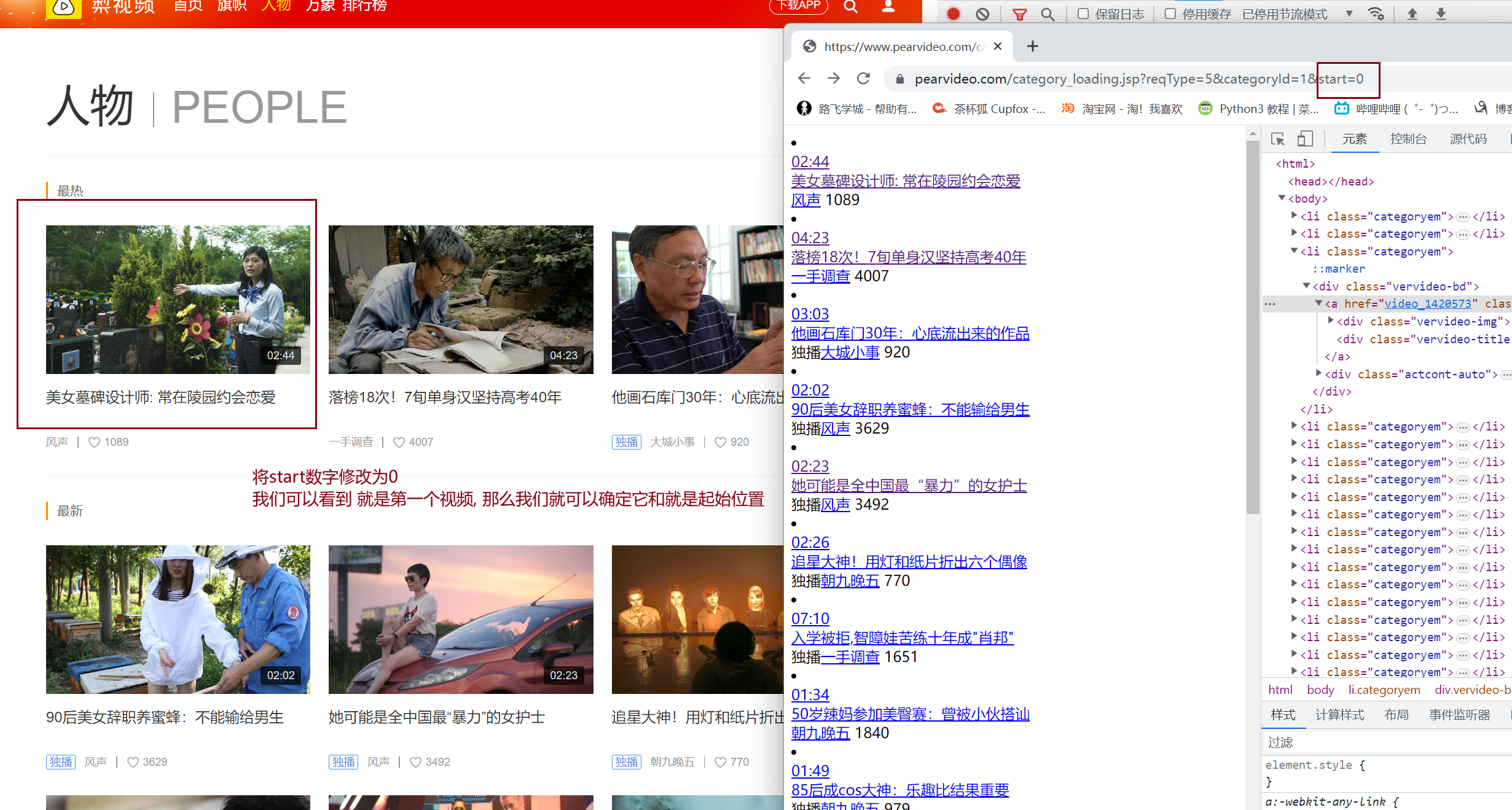Click the Pear Video logo icon
The height and width of the screenshot is (810, 1512).
point(63,7)
